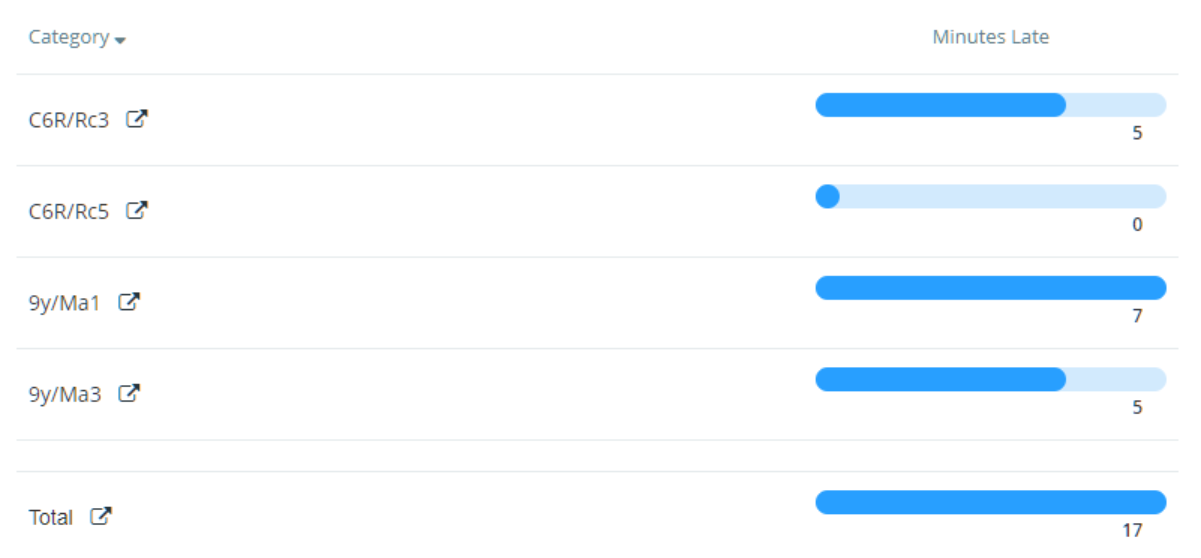Click the value 17 in Total row

point(1132,531)
